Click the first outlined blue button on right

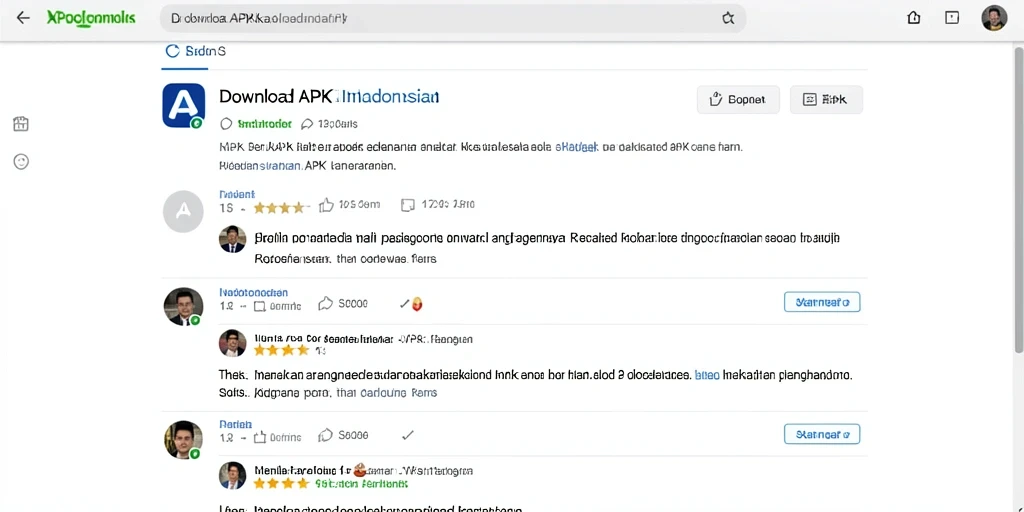tap(822, 302)
